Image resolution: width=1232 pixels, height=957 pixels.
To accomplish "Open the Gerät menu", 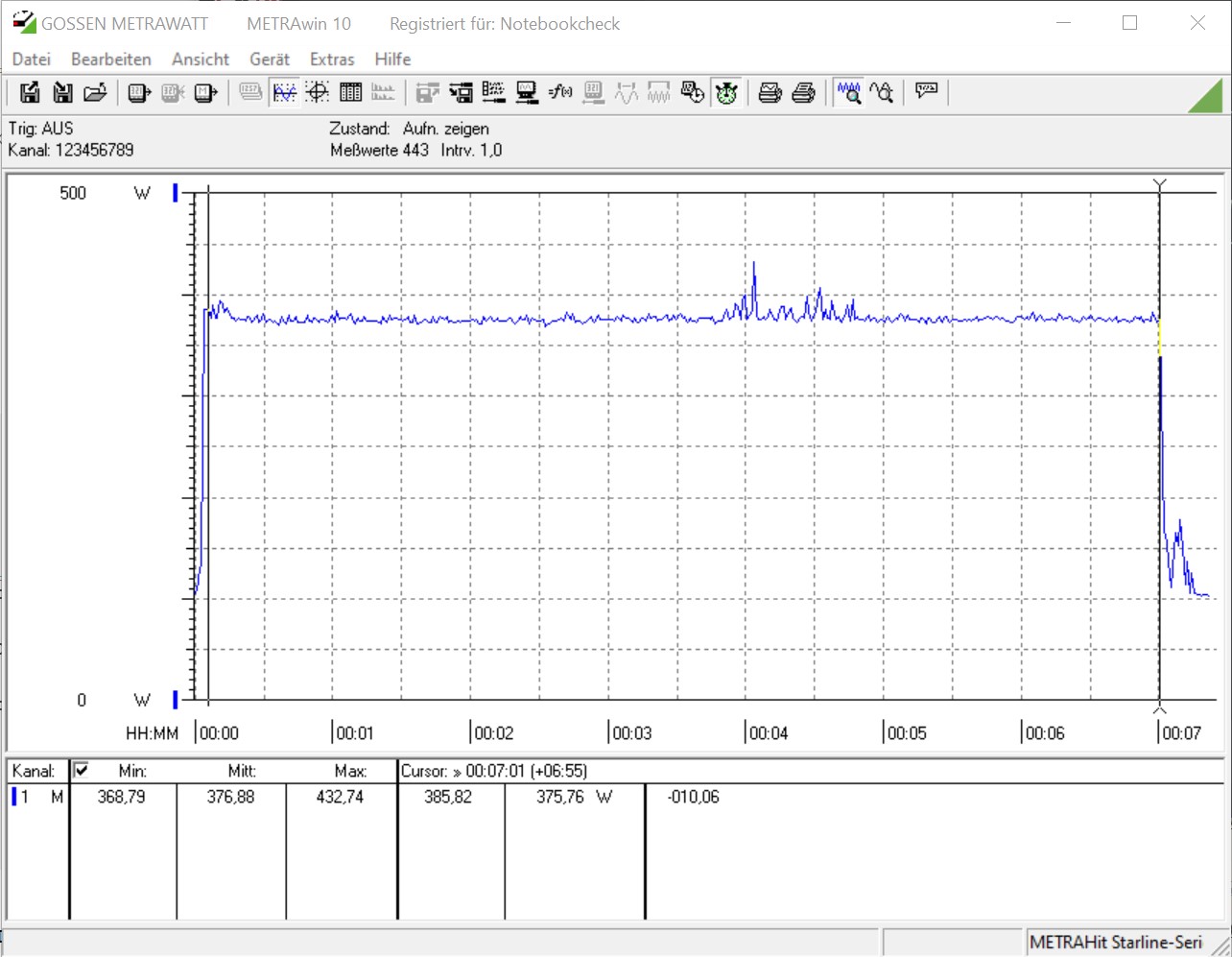I will click(x=269, y=60).
